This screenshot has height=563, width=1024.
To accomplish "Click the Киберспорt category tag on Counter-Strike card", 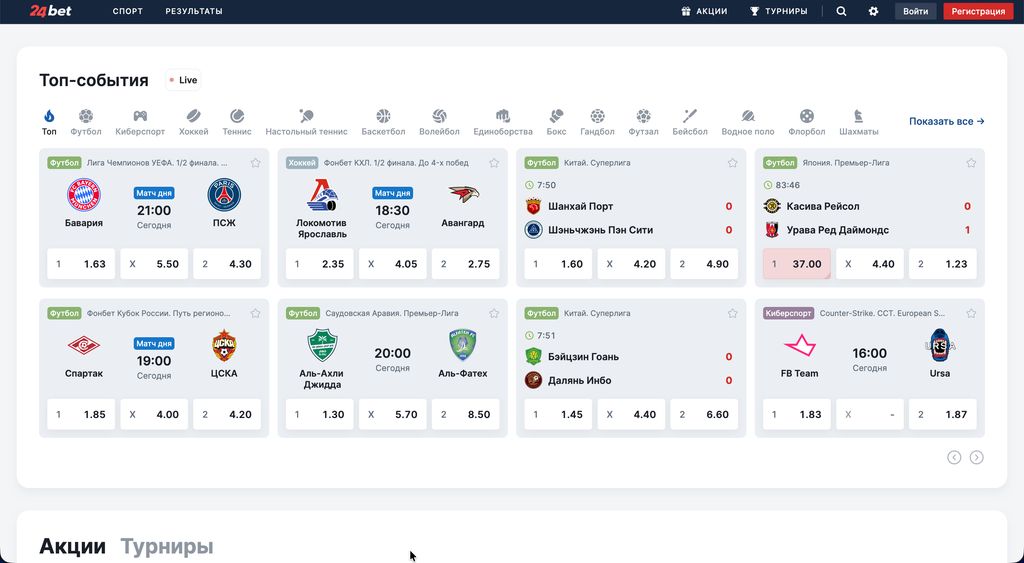I will pos(788,314).
